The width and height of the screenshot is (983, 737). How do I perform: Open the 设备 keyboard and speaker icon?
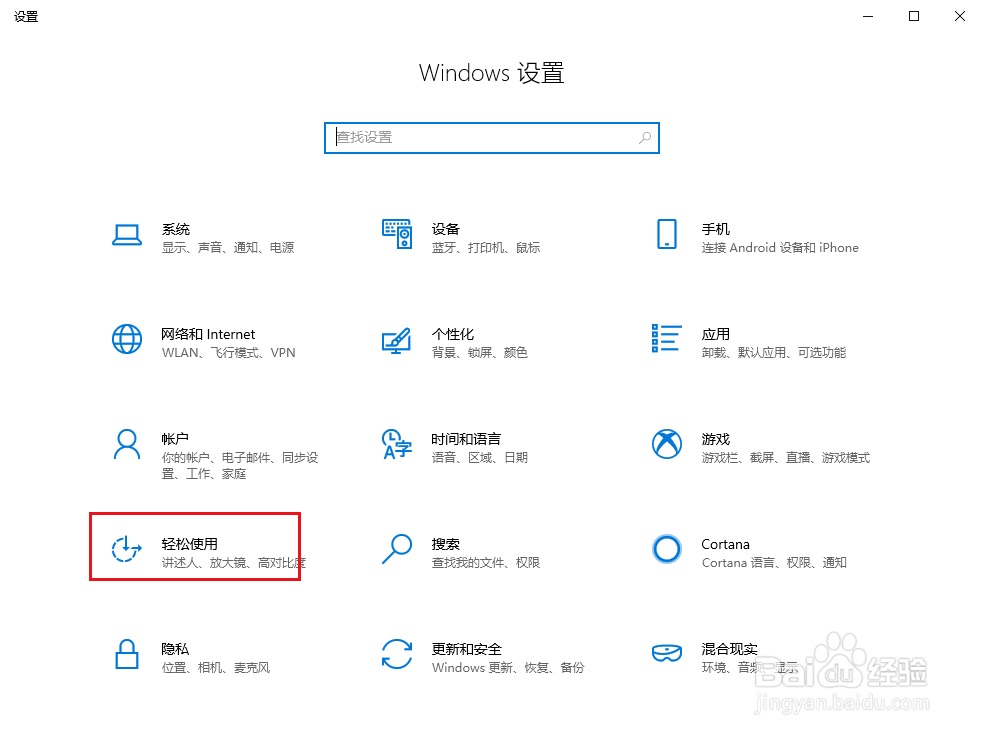point(397,234)
